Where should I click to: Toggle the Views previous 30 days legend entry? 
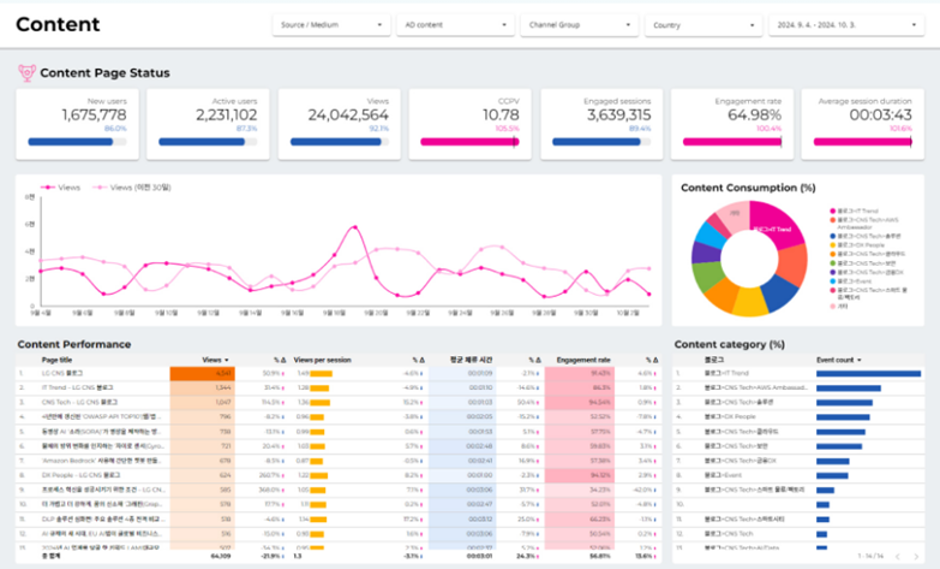[132, 188]
